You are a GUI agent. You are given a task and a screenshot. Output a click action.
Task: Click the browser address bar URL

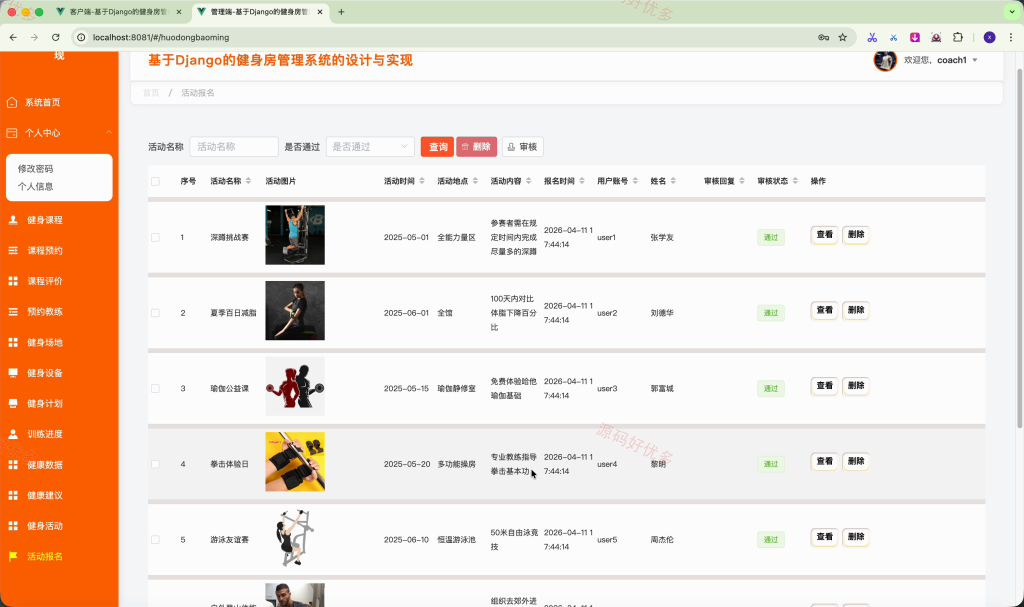pyautogui.click(x=161, y=37)
